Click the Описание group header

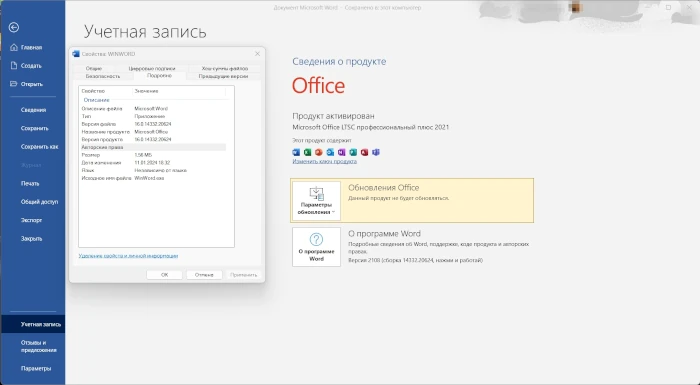coord(96,100)
